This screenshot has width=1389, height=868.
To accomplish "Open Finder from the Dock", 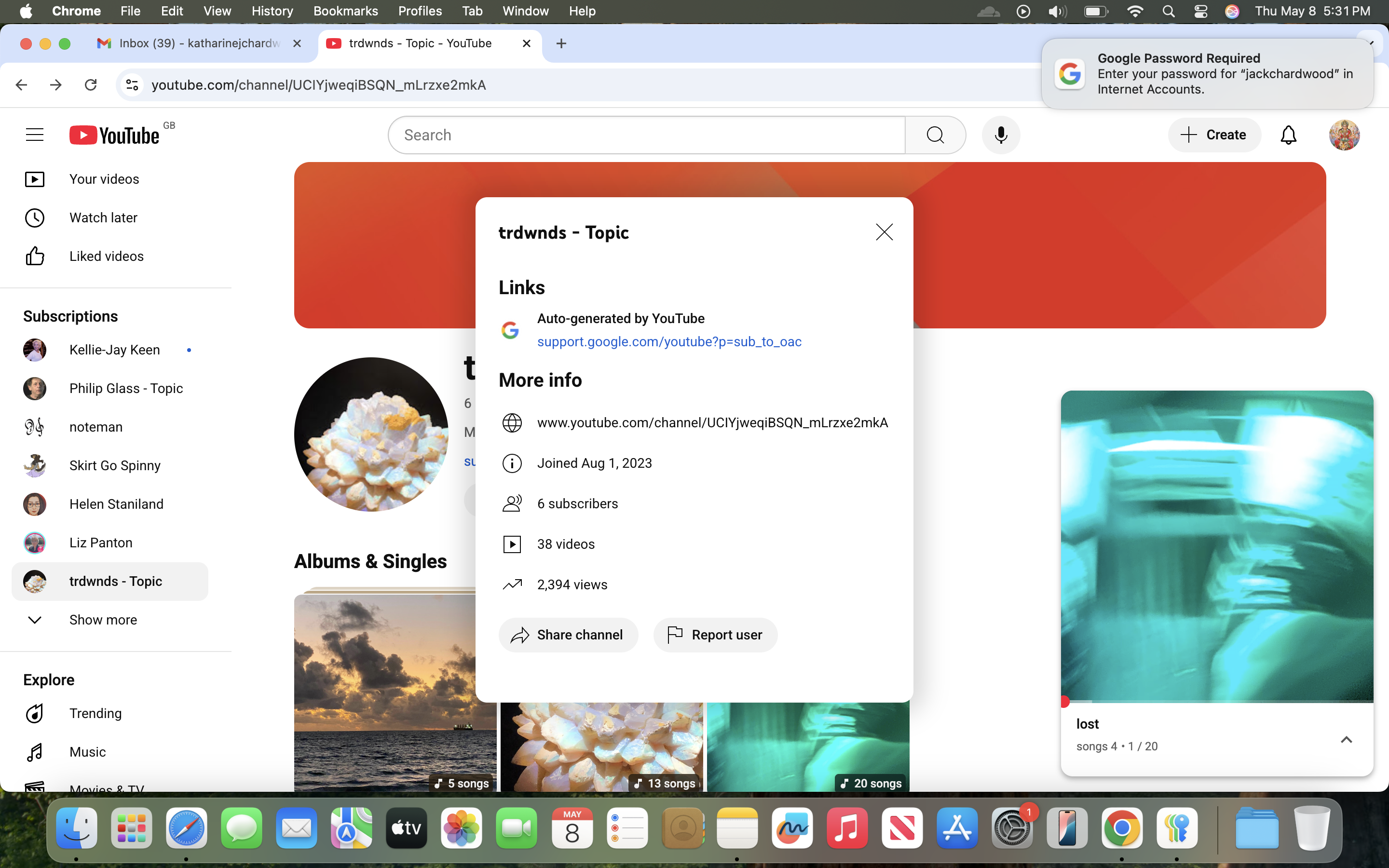I will (76, 828).
